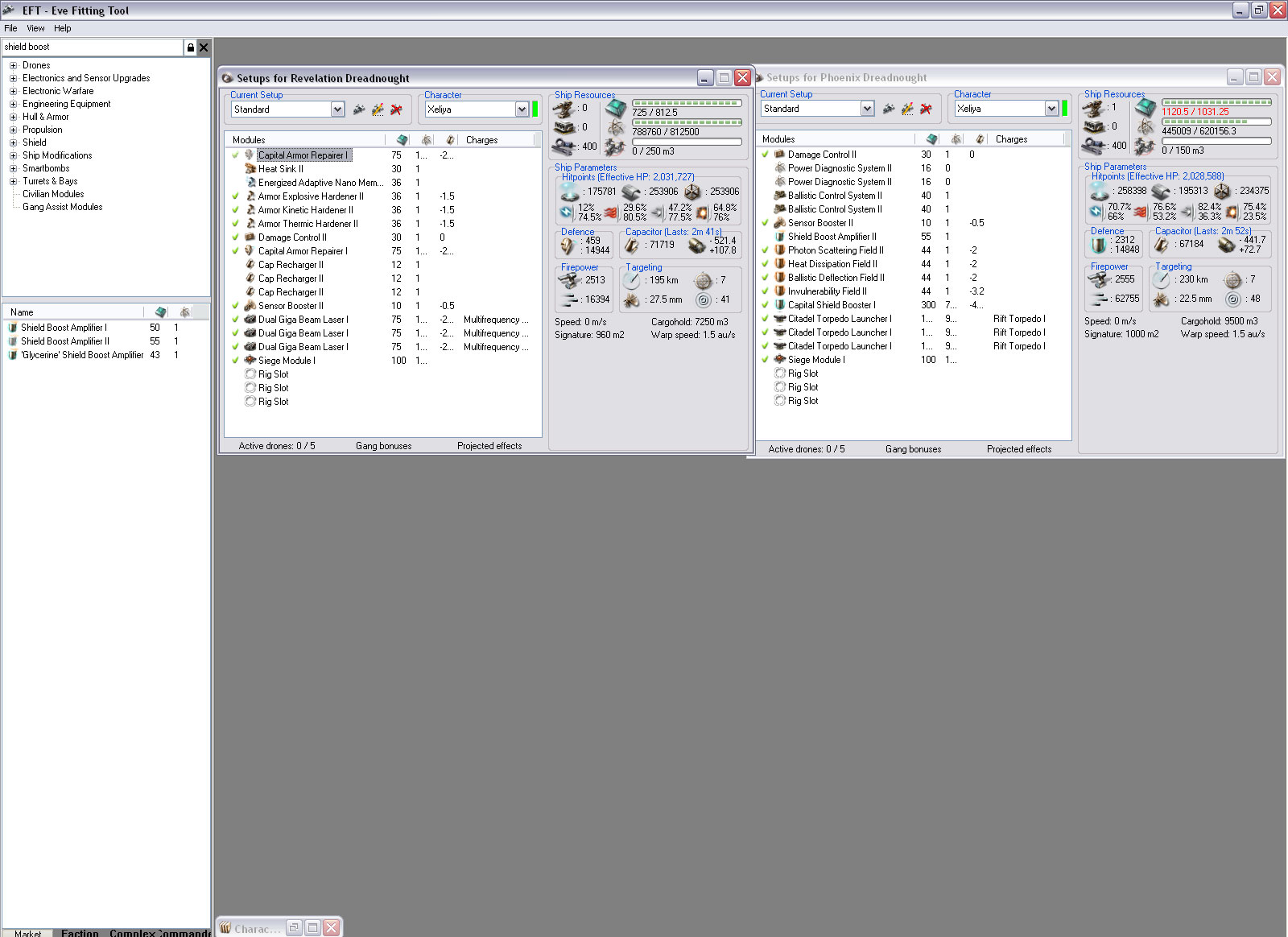Open the Character dropdown in Phoenix window
Screen dimensions: 1288x937
pyautogui.click(x=1051, y=109)
